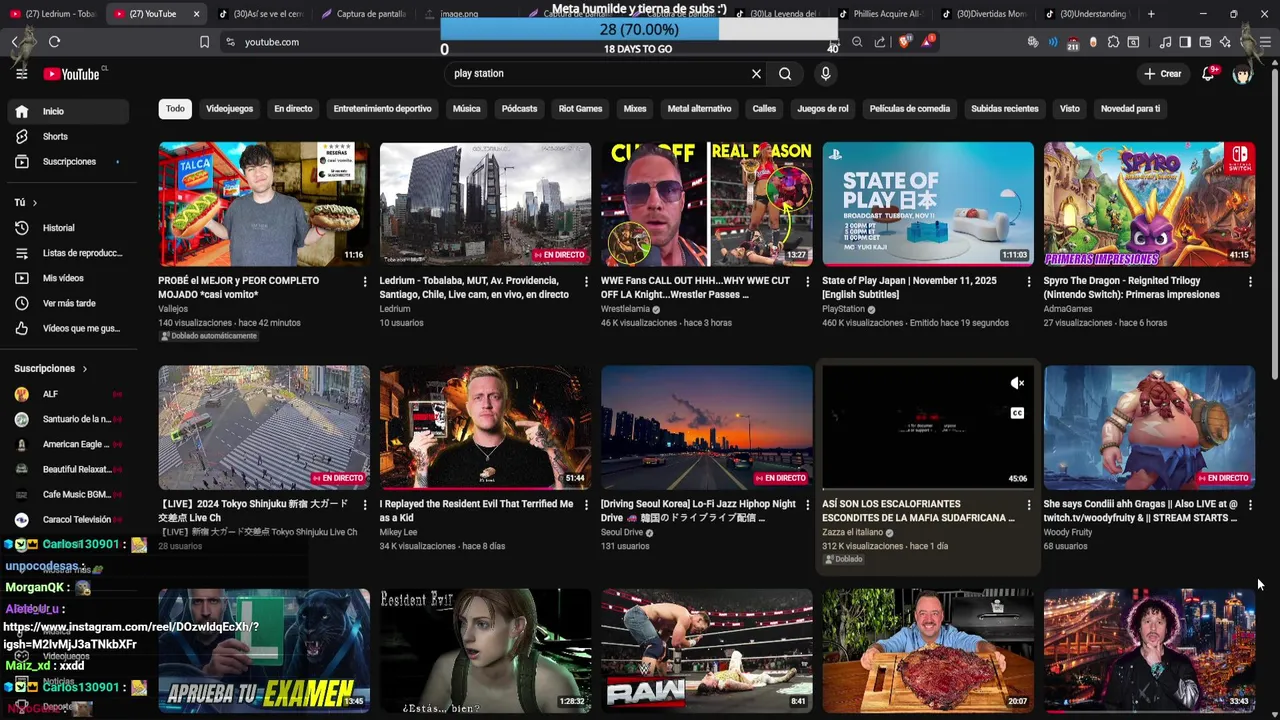Bookmark this page icon

(204, 42)
